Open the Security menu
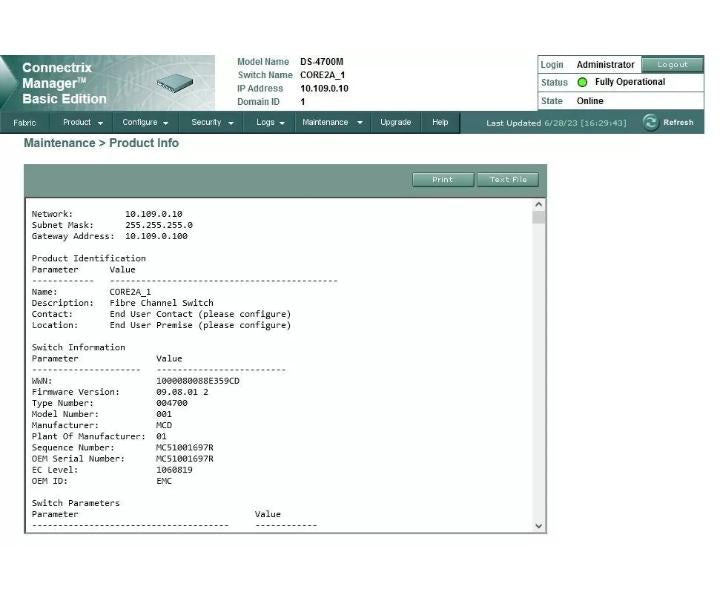Screen dimensions: 720x600 tap(206, 122)
